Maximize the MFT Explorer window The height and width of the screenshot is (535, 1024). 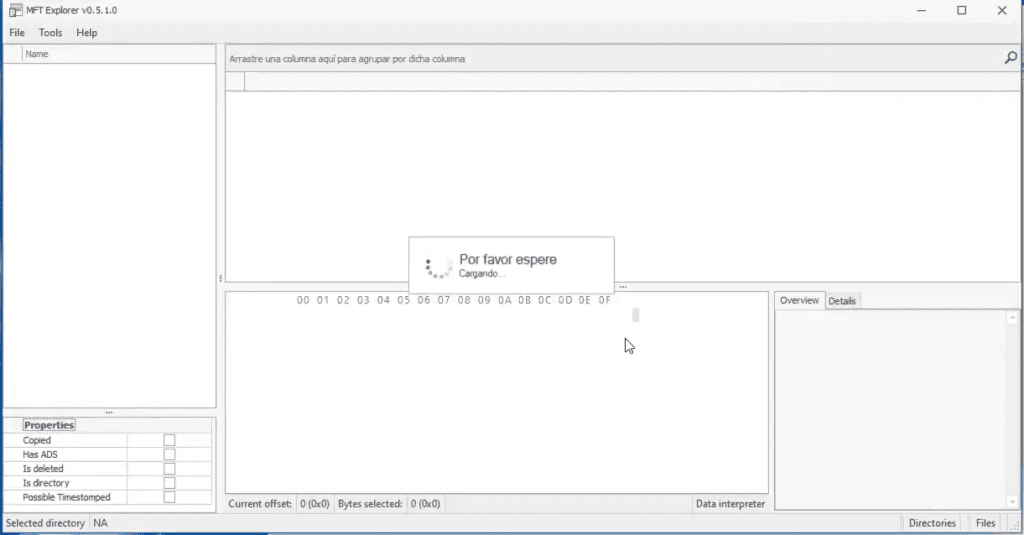962,10
